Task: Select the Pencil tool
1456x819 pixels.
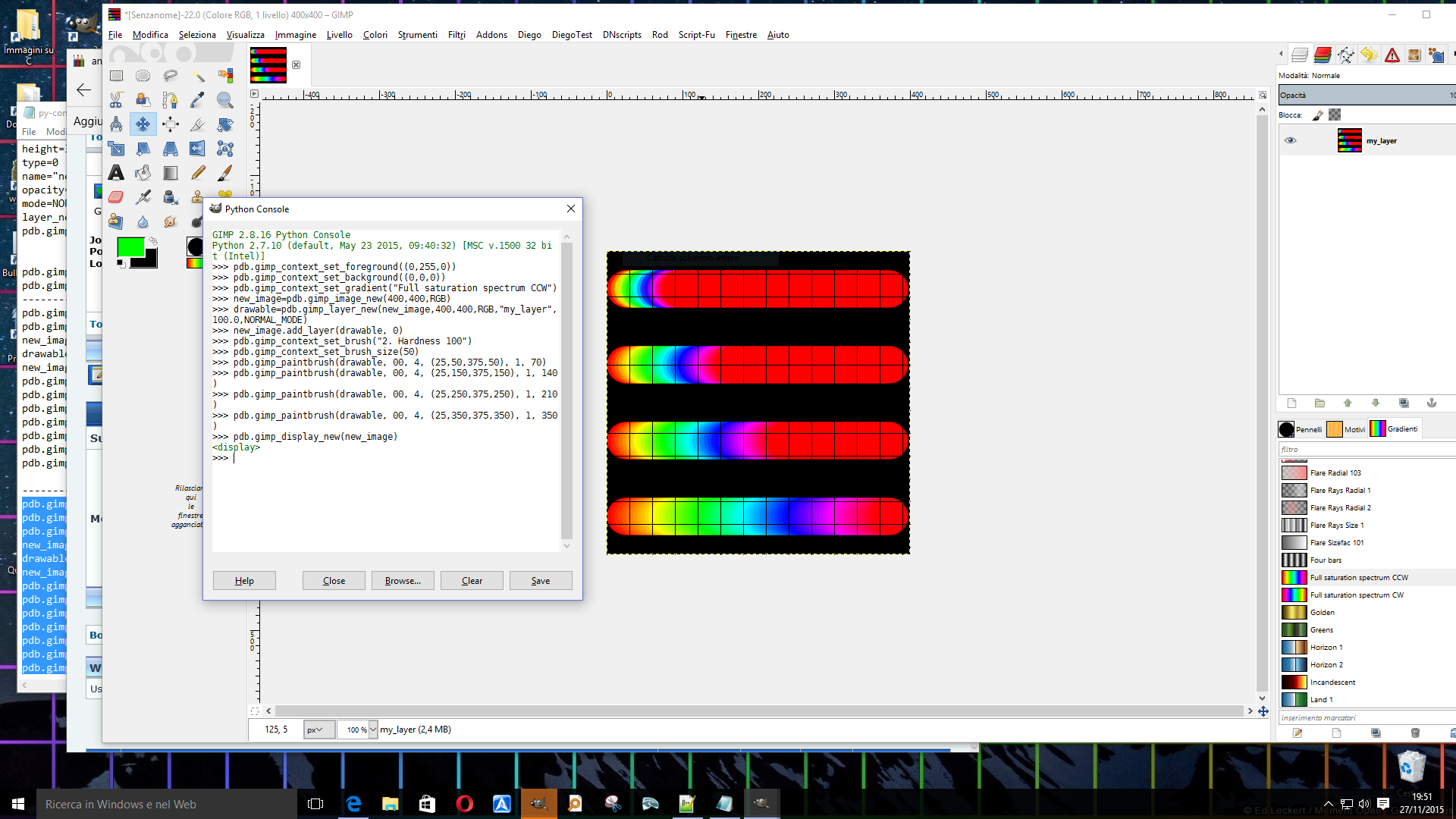Action: click(198, 173)
